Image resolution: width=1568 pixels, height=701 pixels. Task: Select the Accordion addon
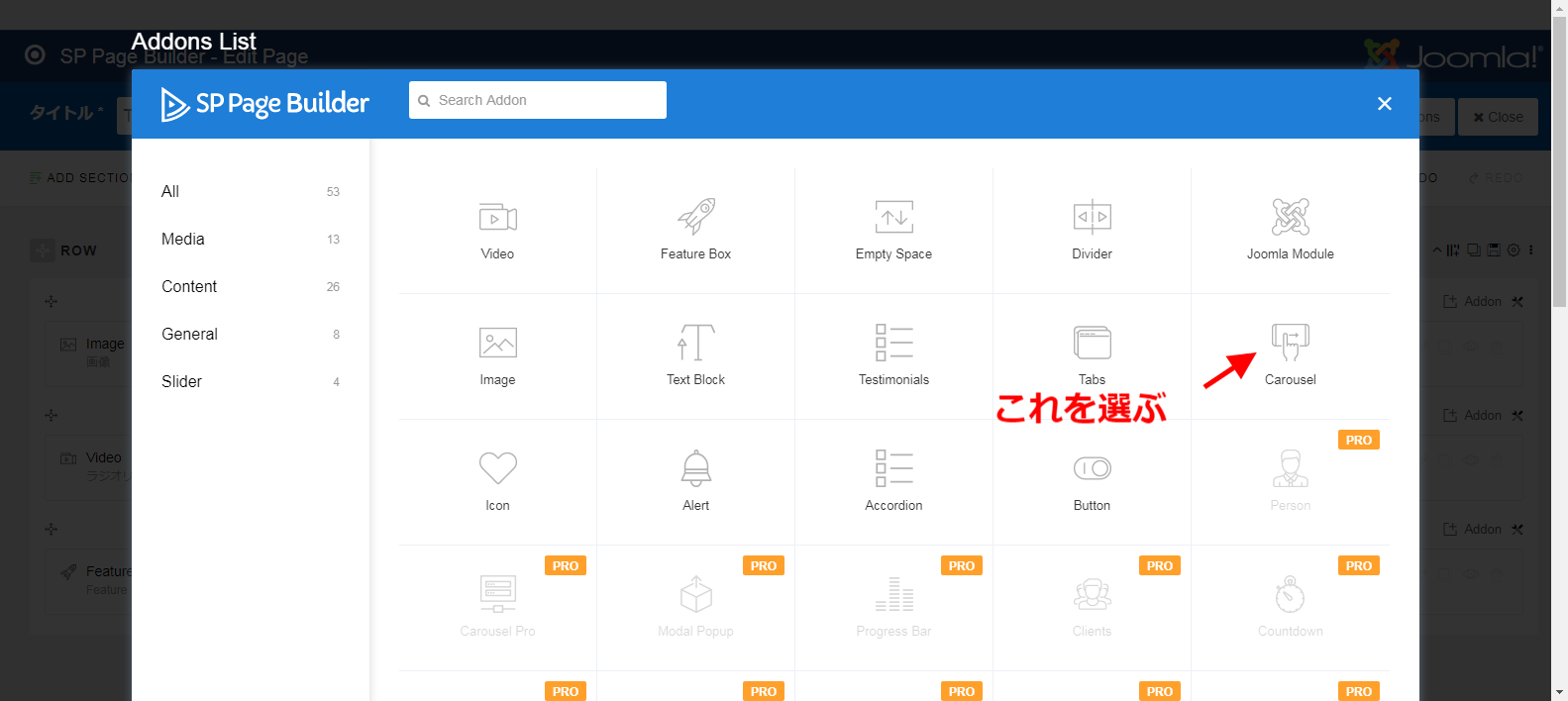[x=893, y=482]
